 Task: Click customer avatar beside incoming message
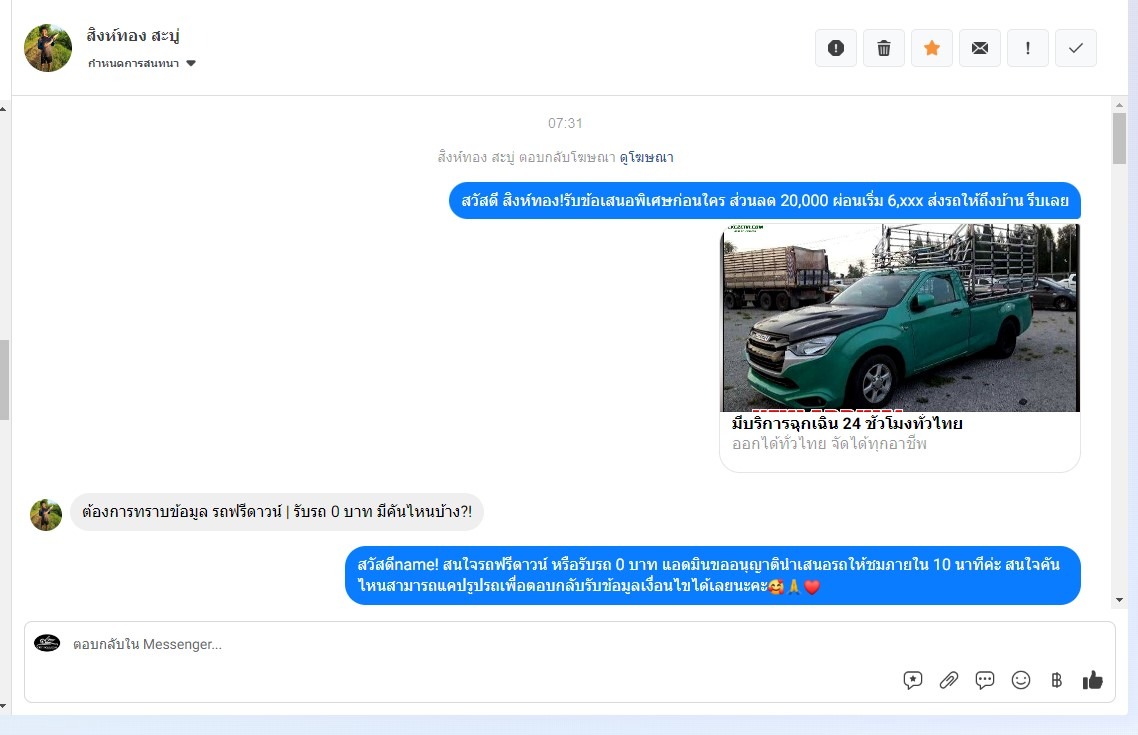click(x=46, y=514)
